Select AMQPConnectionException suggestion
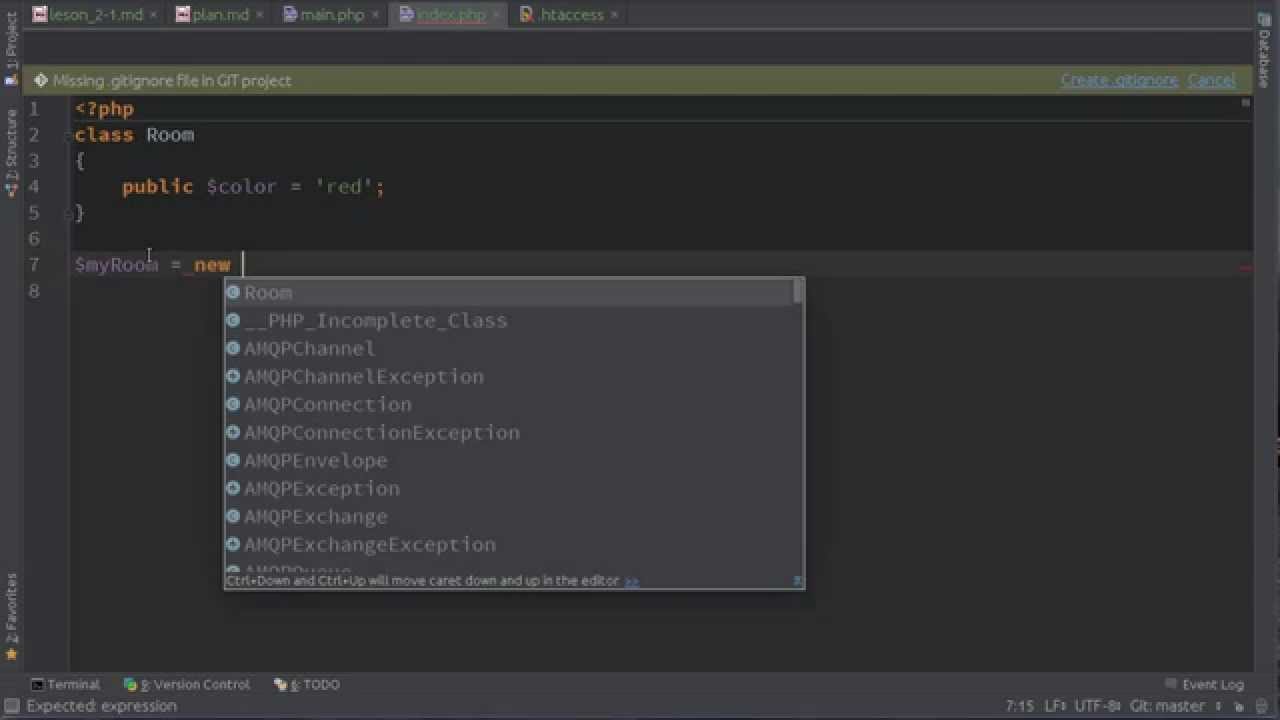 coord(508,432)
